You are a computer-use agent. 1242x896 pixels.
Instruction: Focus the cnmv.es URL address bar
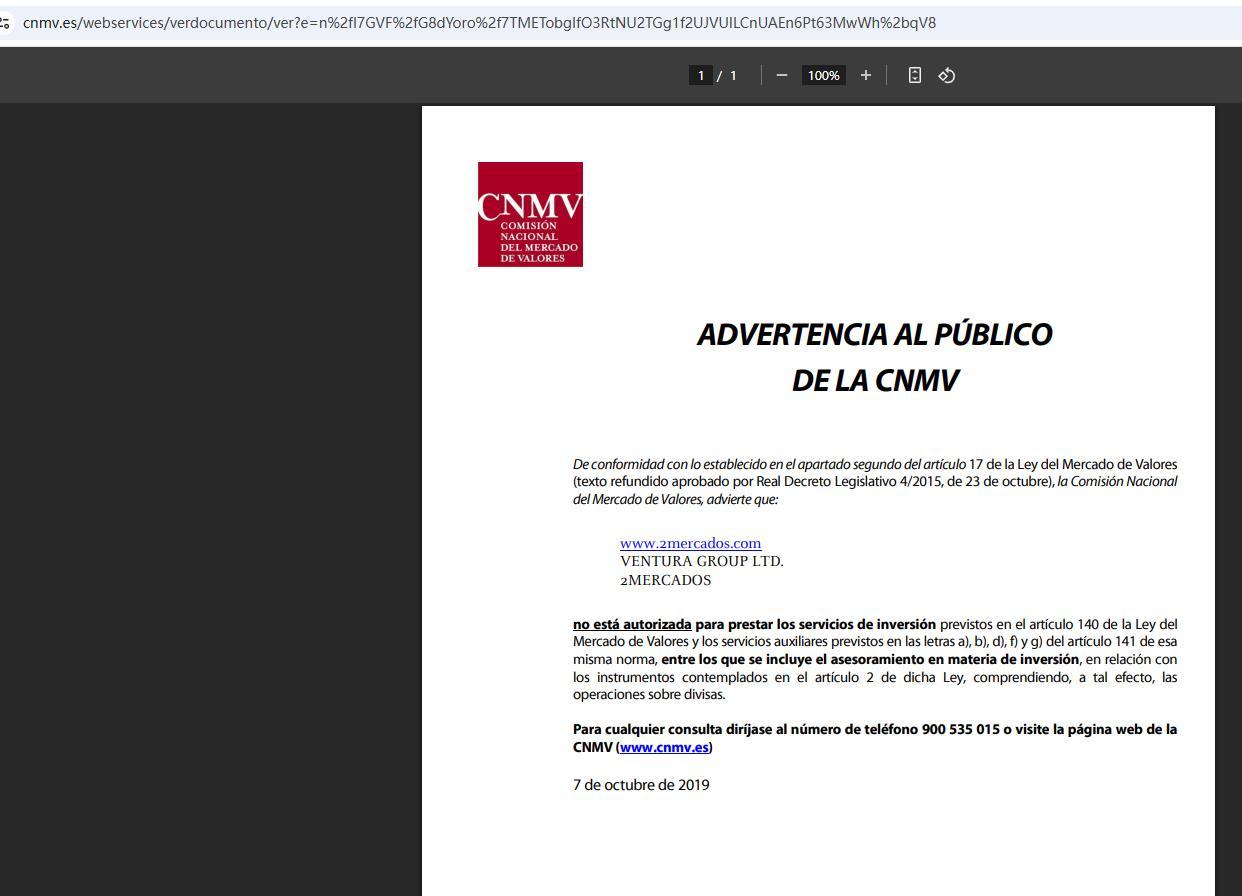tap(480, 22)
